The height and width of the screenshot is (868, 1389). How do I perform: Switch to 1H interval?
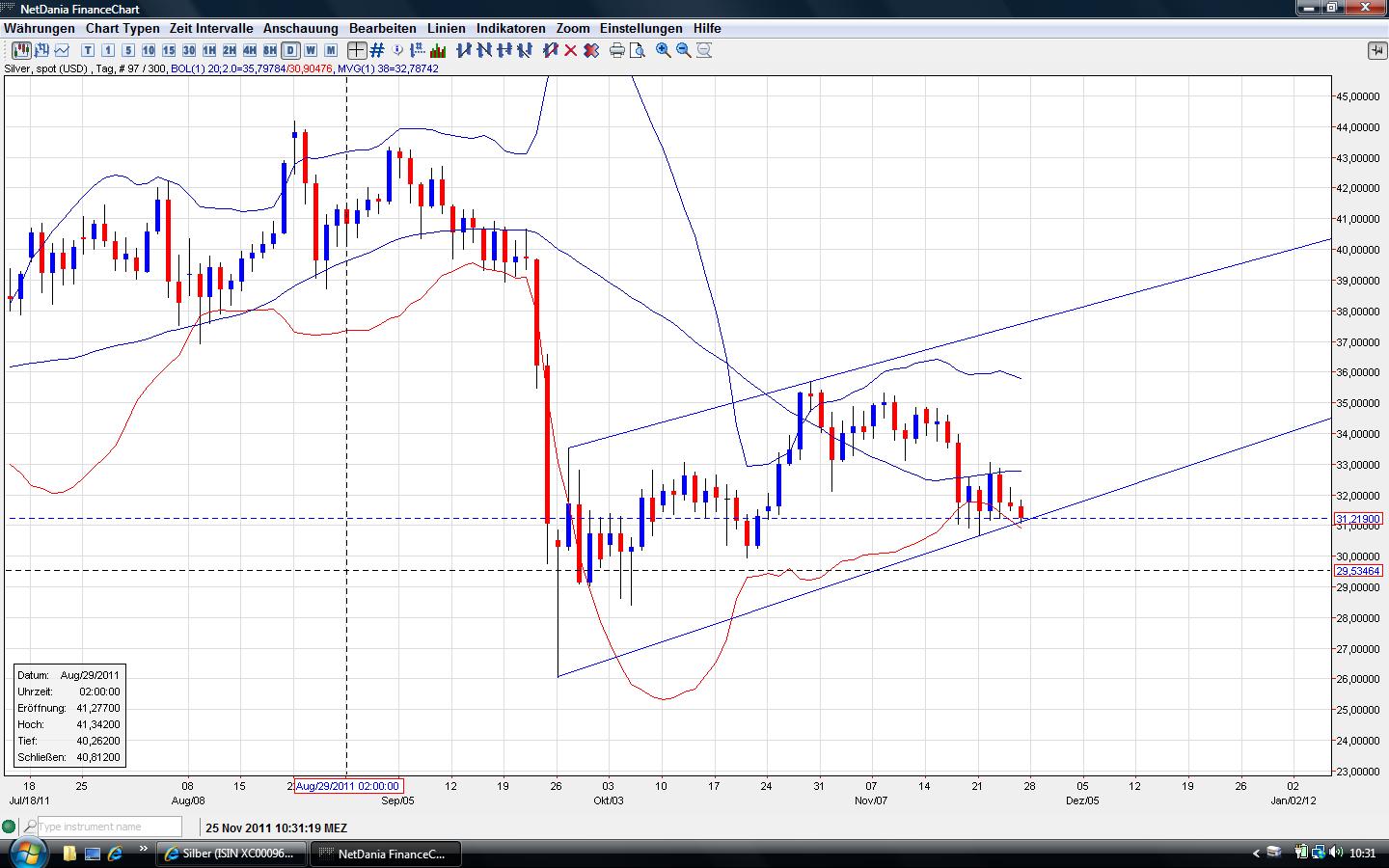coord(209,50)
